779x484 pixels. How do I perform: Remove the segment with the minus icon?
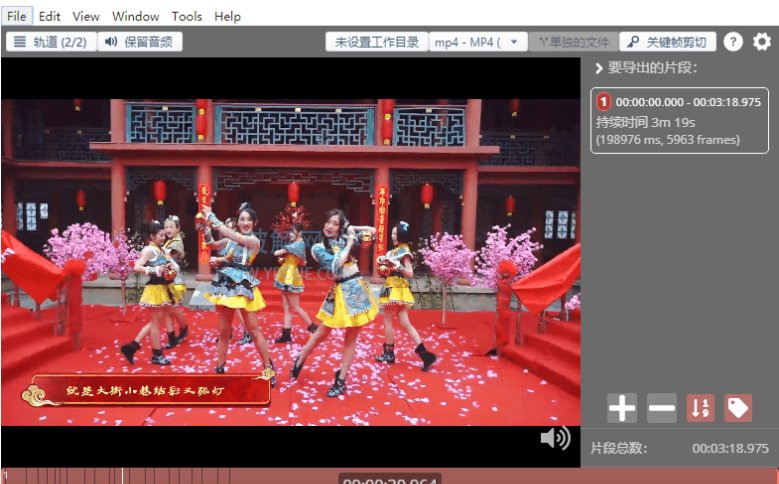point(662,408)
